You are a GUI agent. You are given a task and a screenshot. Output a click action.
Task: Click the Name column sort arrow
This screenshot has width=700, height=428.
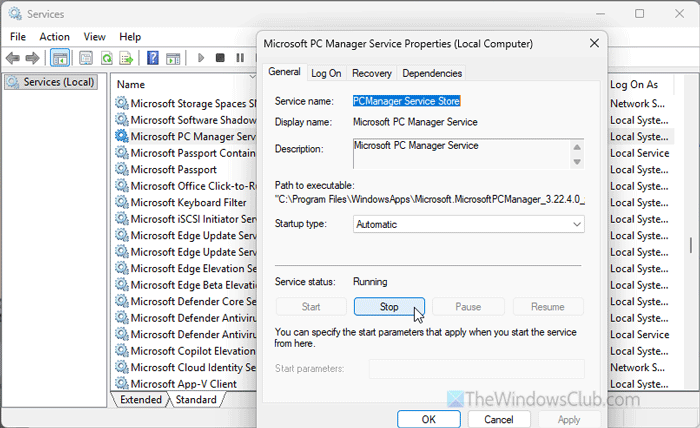pyautogui.click(x=252, y=77)
